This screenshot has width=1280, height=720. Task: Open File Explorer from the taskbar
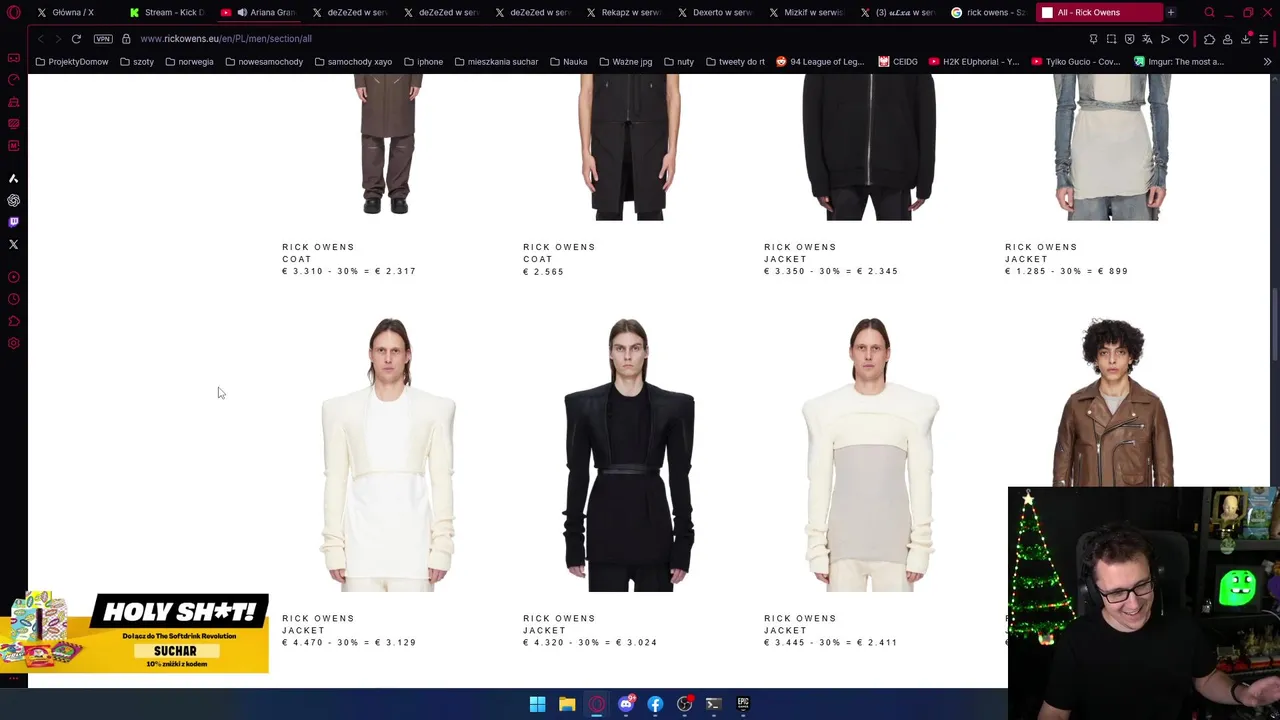tap(567, 704)
